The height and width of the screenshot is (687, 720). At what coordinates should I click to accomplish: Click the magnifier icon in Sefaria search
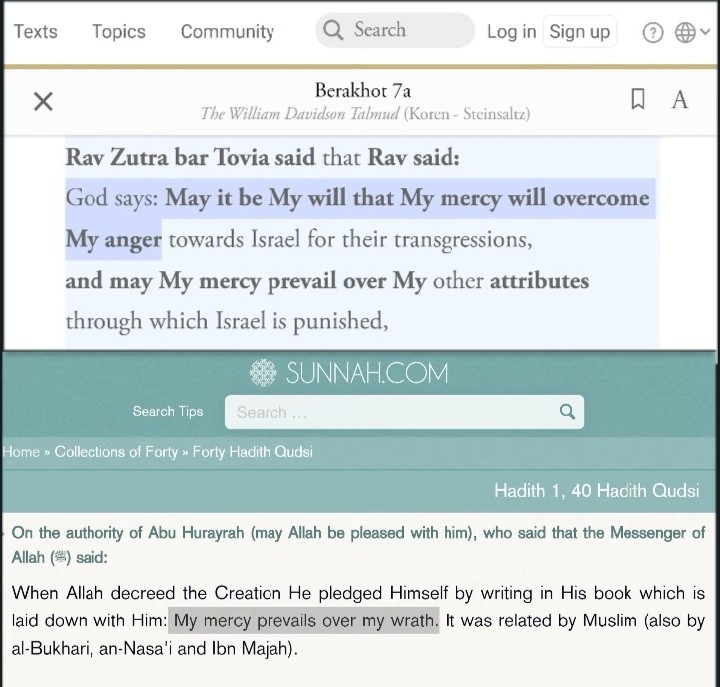[332, 30]
